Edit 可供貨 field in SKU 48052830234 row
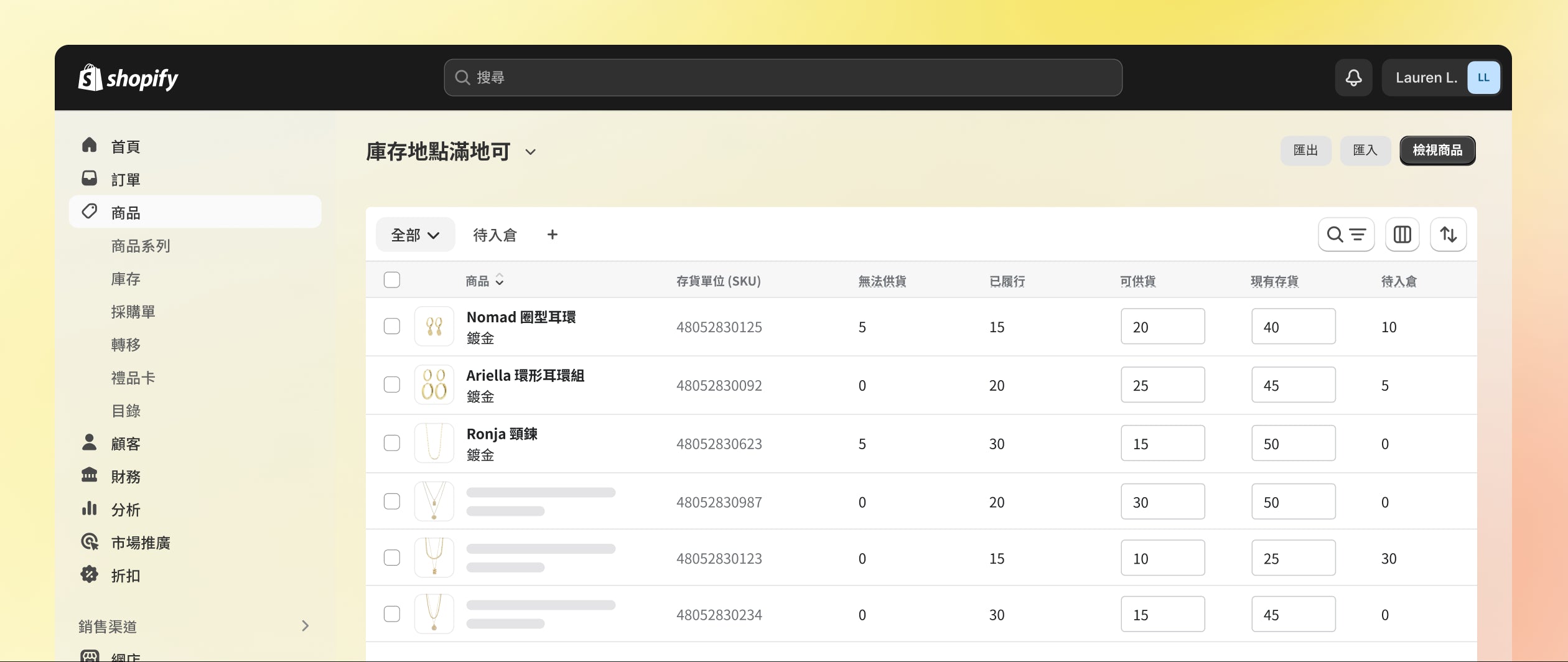This screenshot has width=1568, height=662. point(1162,614)
